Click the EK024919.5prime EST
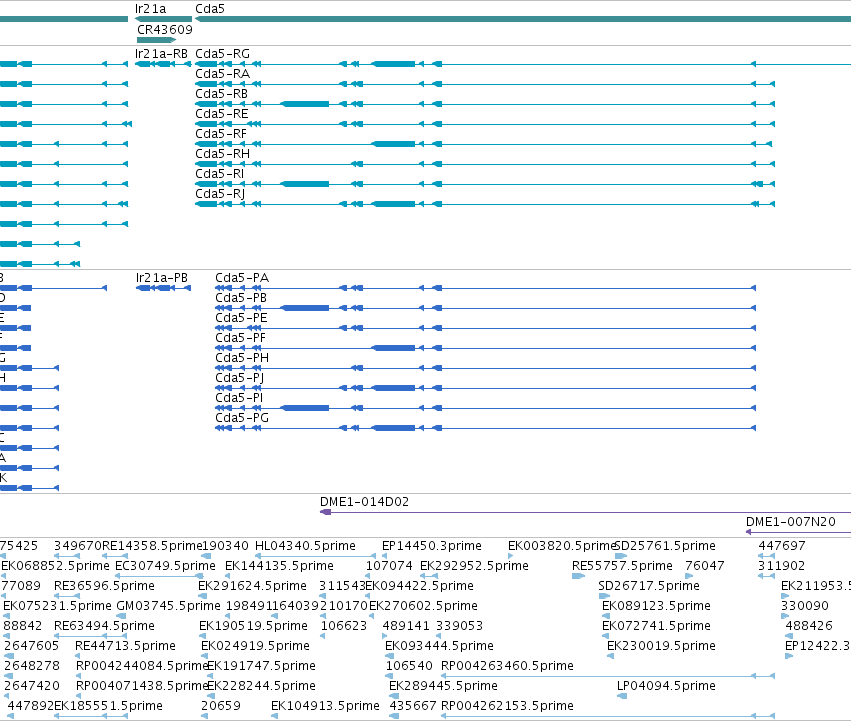 pos(204,656)
